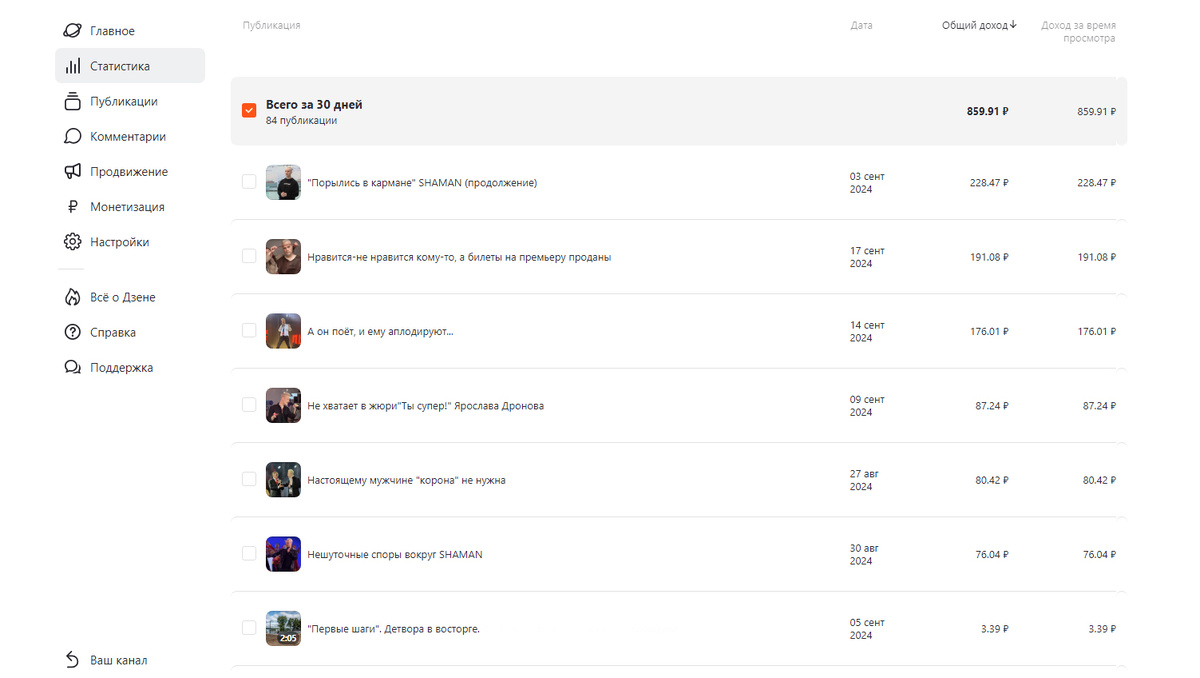
Task: Open the Настройки gear icon
Action: tap(72, 242)
